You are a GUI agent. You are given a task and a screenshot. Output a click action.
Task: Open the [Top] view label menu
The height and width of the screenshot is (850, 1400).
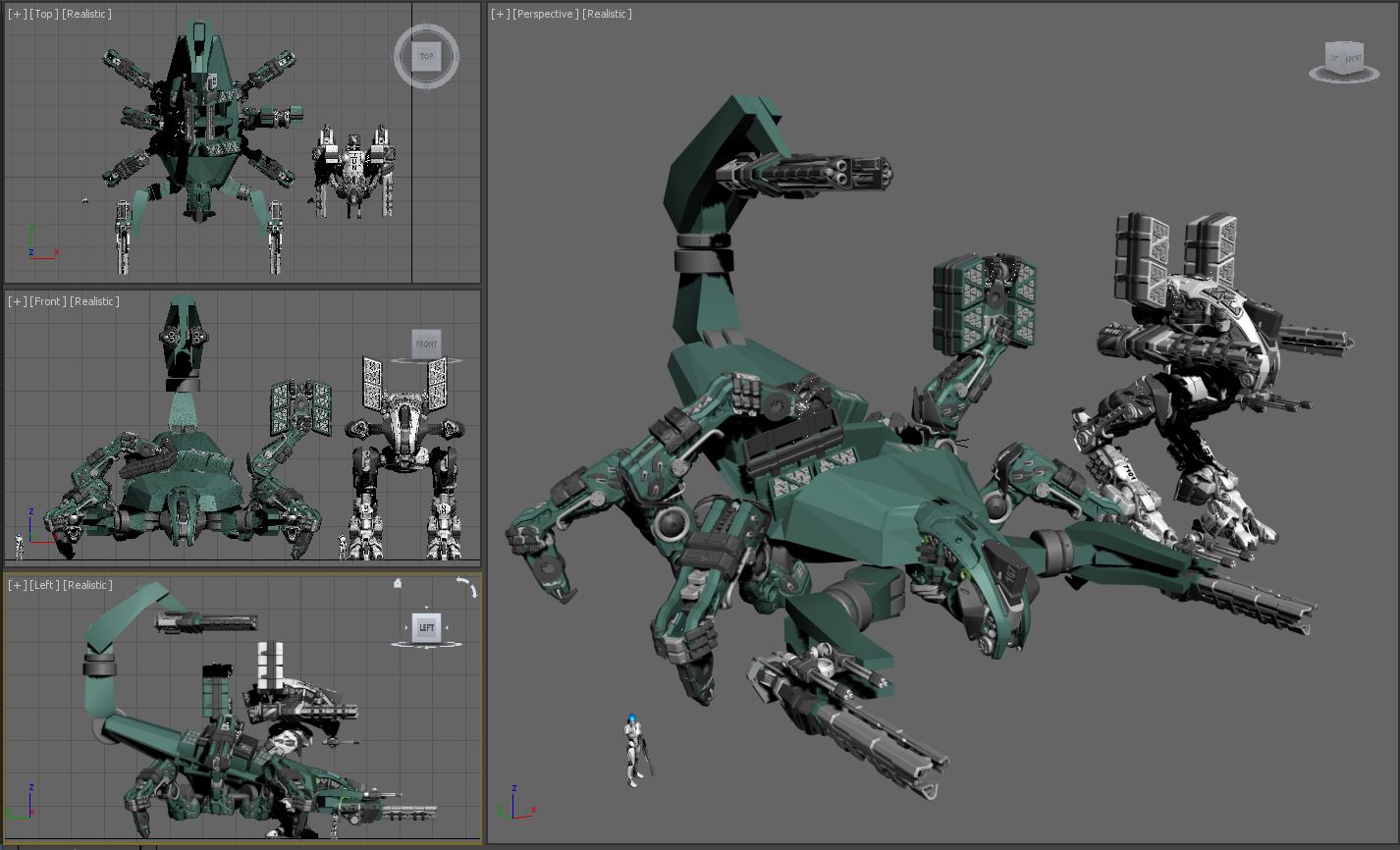44,14
